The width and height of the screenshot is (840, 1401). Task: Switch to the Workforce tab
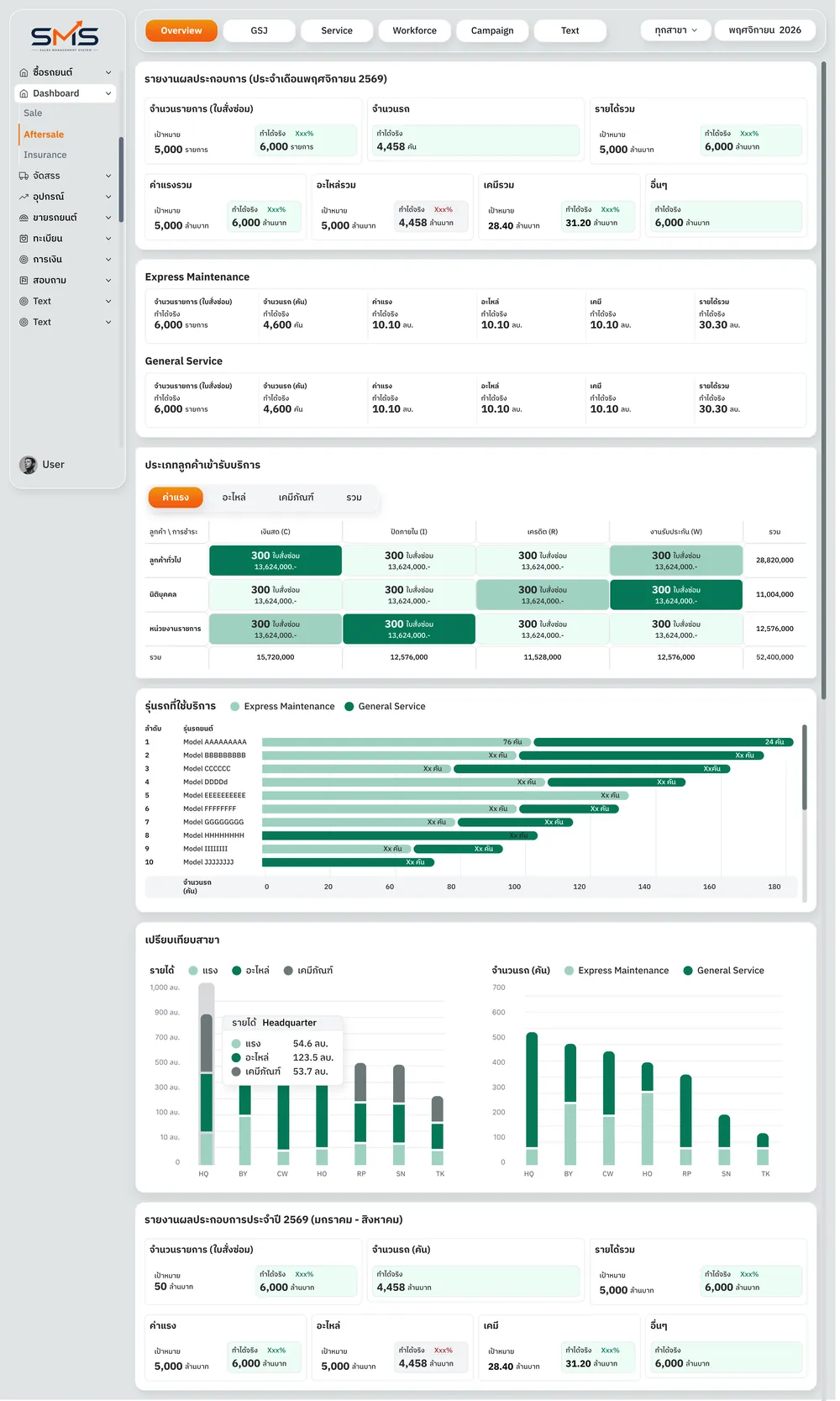click(x=415, y=30)
